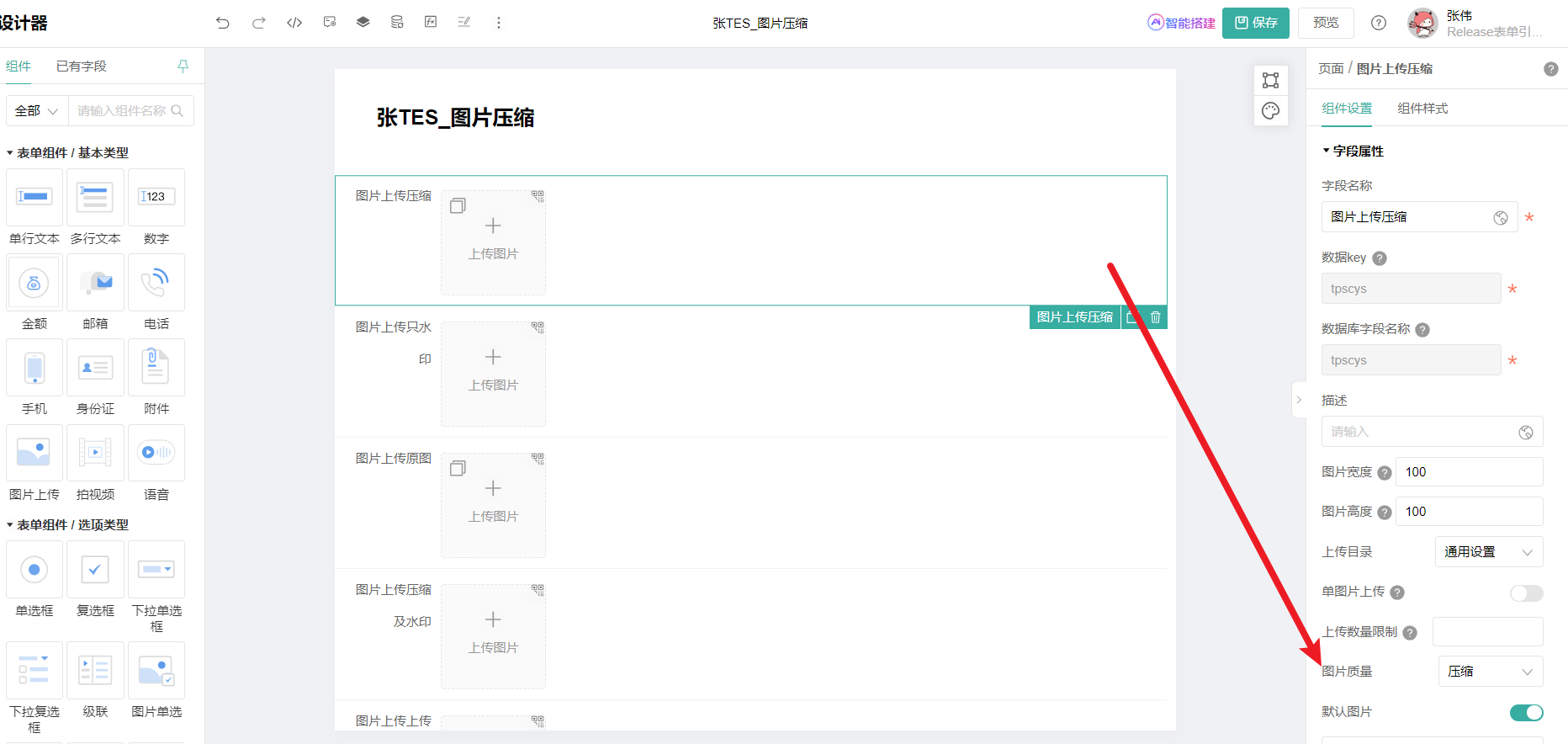Screen dimensions: 1568x744
Task: Click the language globe in 字段名称 field
Action: [1501, 218]
